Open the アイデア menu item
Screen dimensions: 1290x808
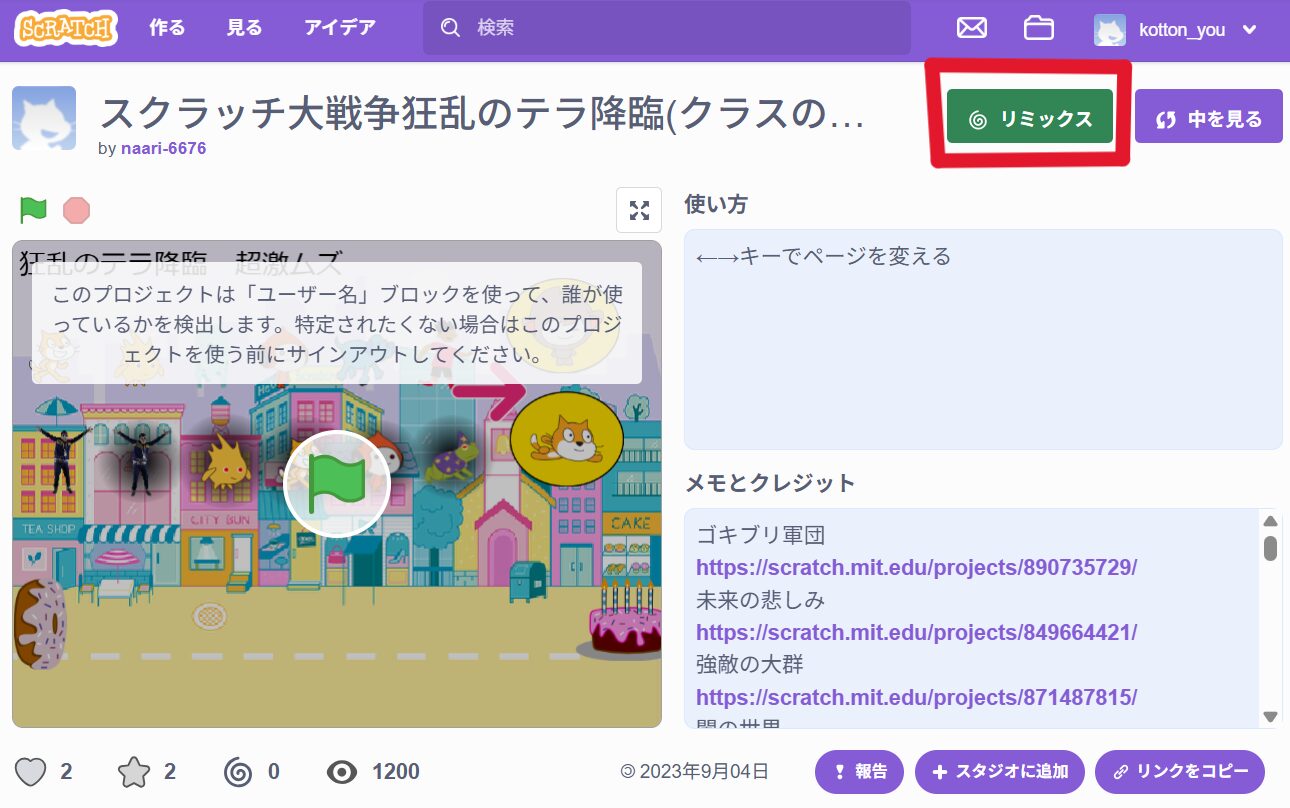340,28
